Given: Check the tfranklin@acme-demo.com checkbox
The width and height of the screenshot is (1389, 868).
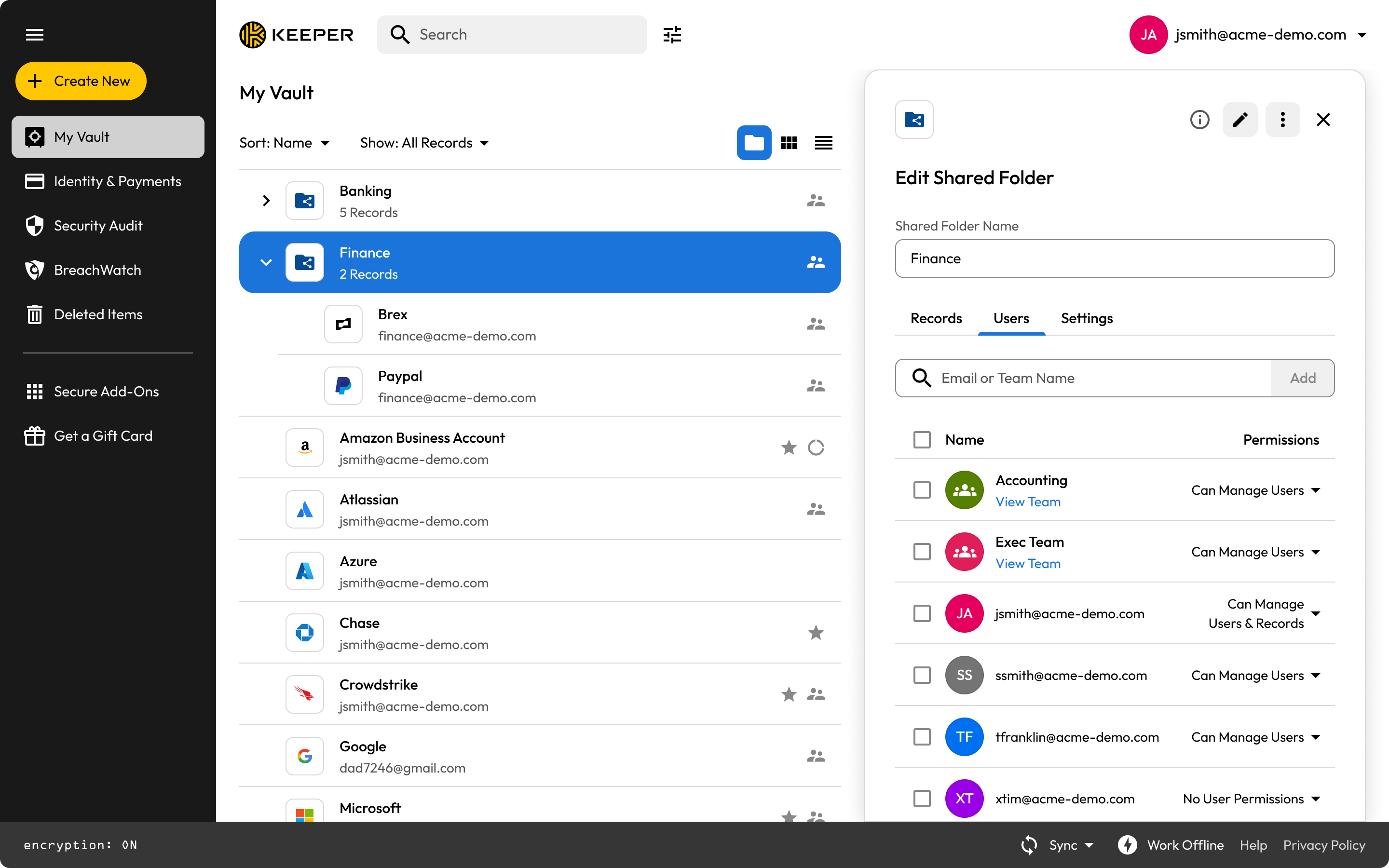Looking at the screenshot, I should pyautogui.click(x=922, y=736).
